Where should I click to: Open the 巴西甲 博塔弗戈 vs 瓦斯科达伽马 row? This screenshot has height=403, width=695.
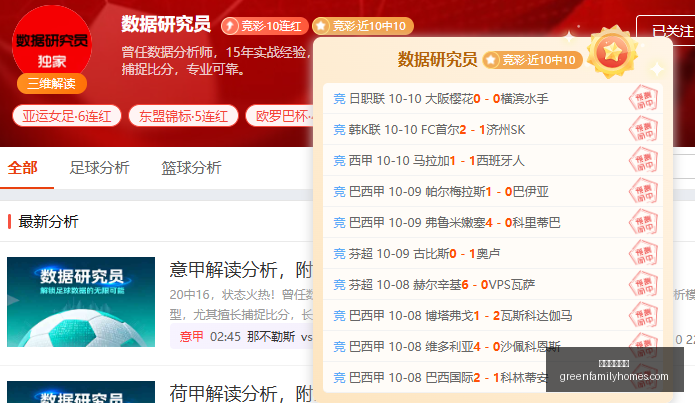coord(493,316)
